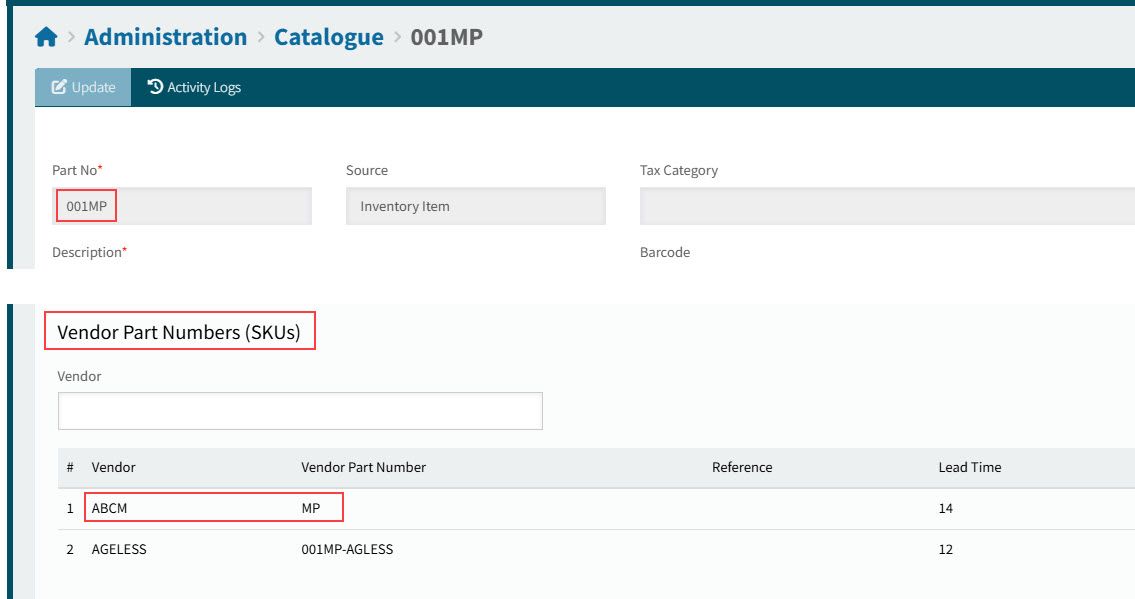Viewport: 1135px width, 599px height.
Task: Click the MP vendor part number cell
Action: click(311, 508)
